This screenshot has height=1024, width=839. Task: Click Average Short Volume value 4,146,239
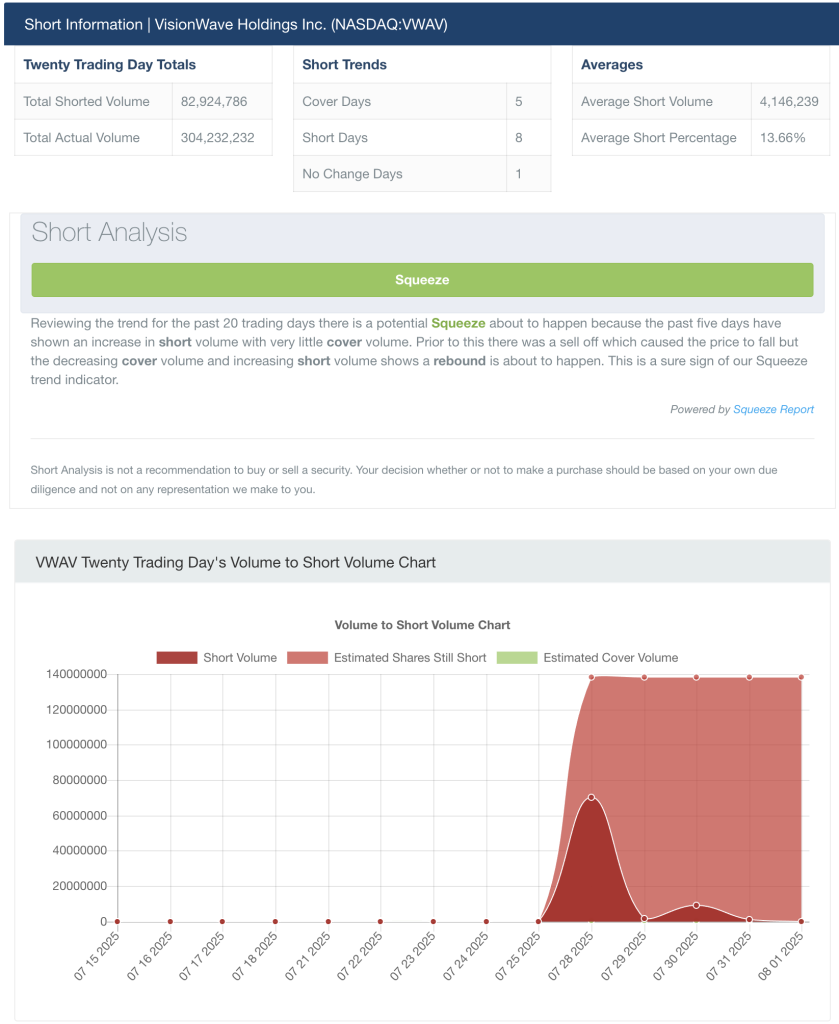point(789,101)
